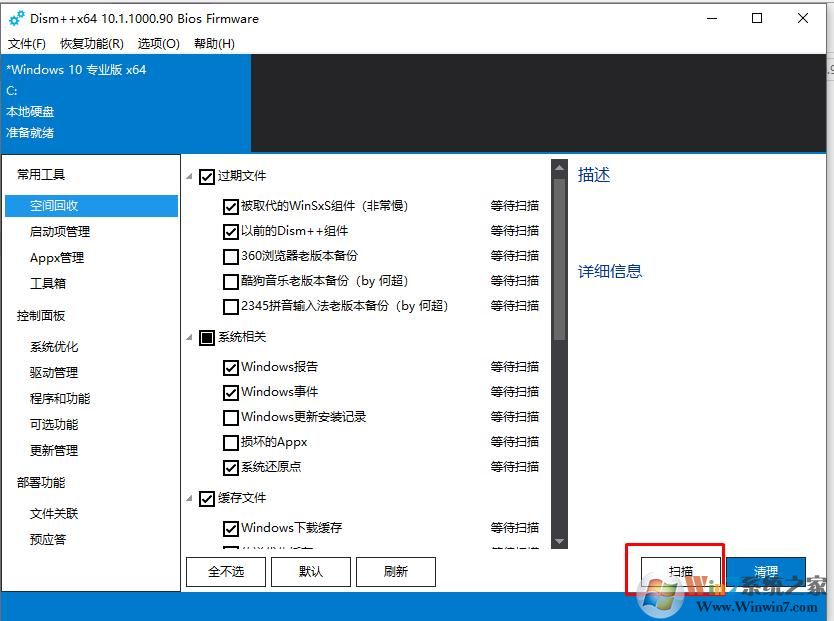Collapse the 过期文件 group
The width and height of the screenshot is (834, 621).
point(189,175)
